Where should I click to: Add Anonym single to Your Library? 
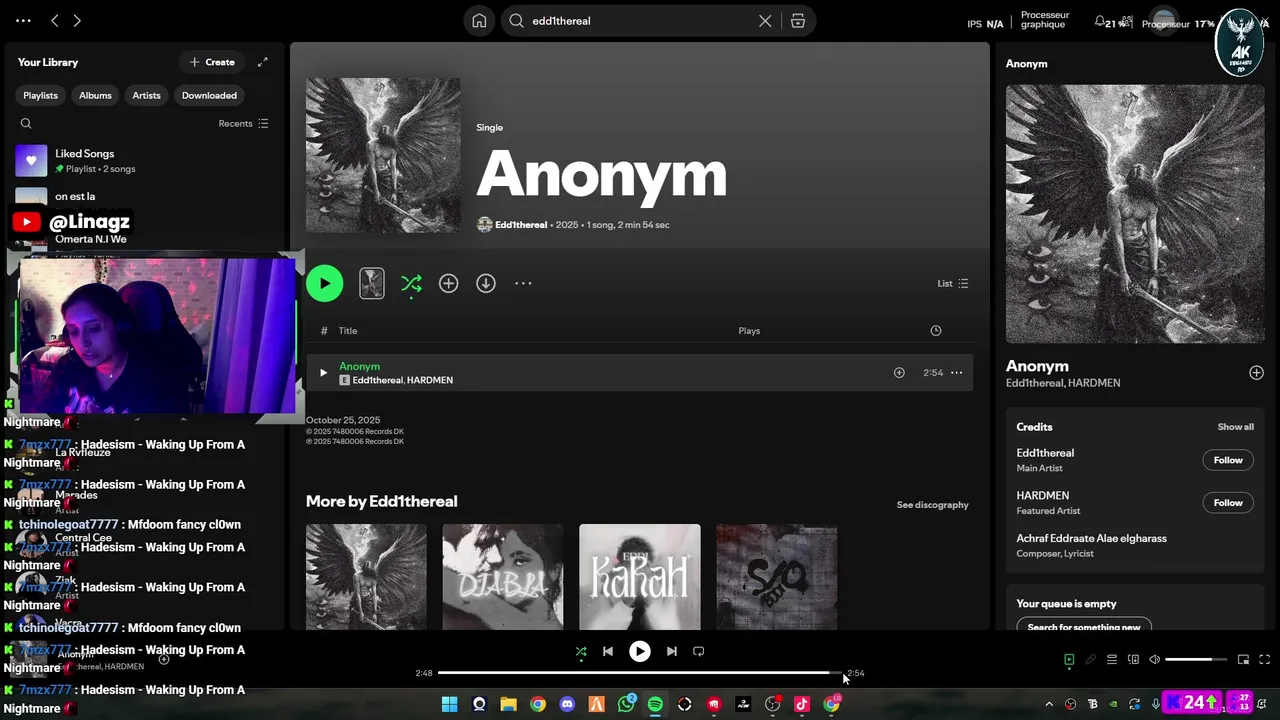[449, 284]
